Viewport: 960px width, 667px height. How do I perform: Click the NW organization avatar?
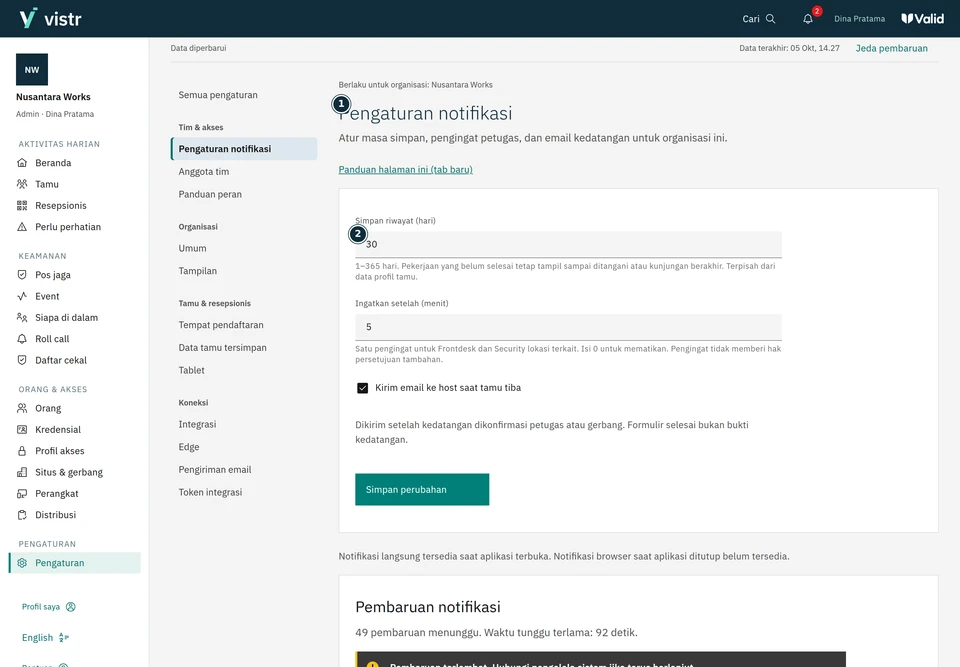32,70
